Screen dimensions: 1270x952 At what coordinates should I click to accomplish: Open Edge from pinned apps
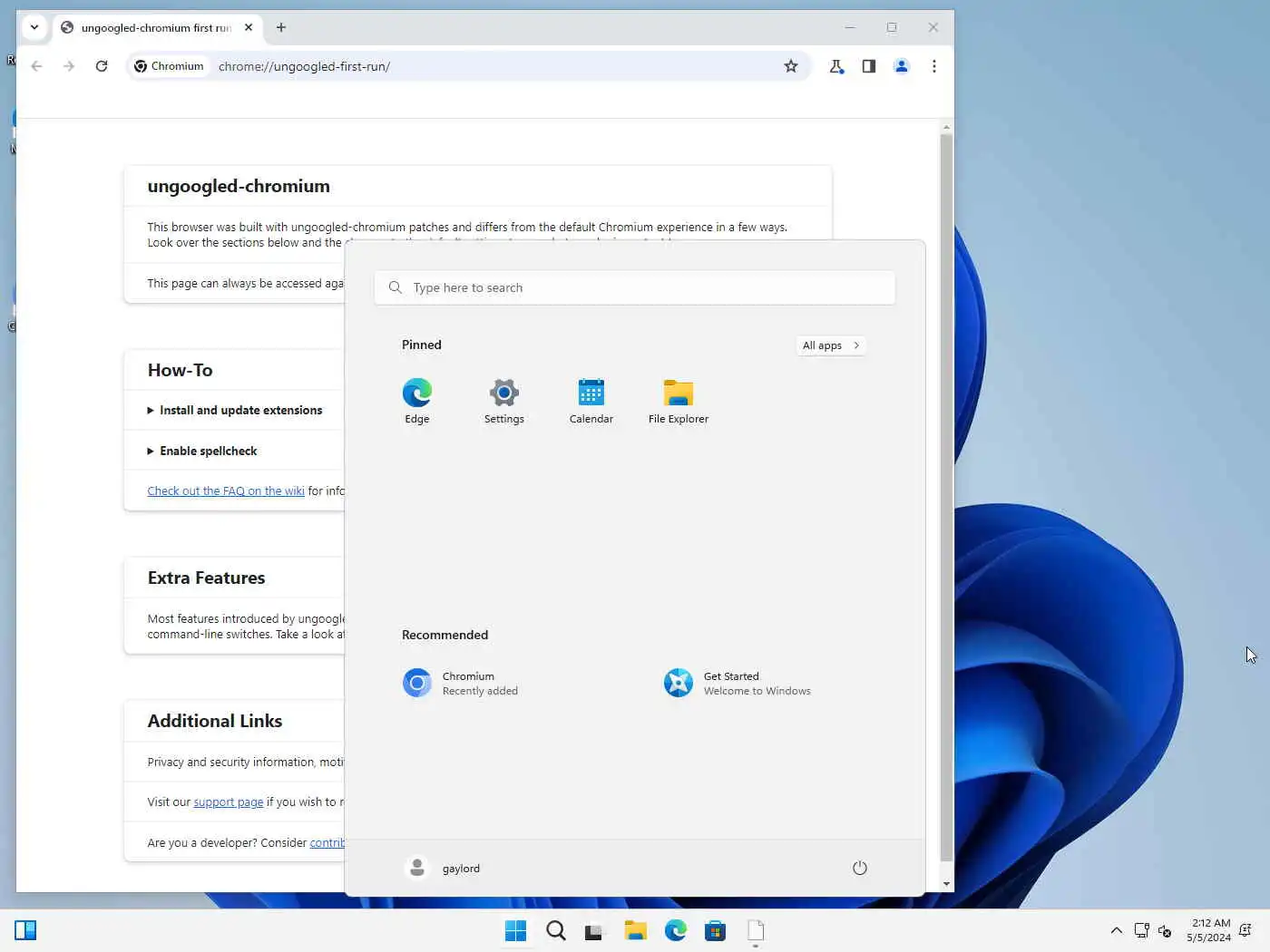pyautogui.click(x=416, y=401)
